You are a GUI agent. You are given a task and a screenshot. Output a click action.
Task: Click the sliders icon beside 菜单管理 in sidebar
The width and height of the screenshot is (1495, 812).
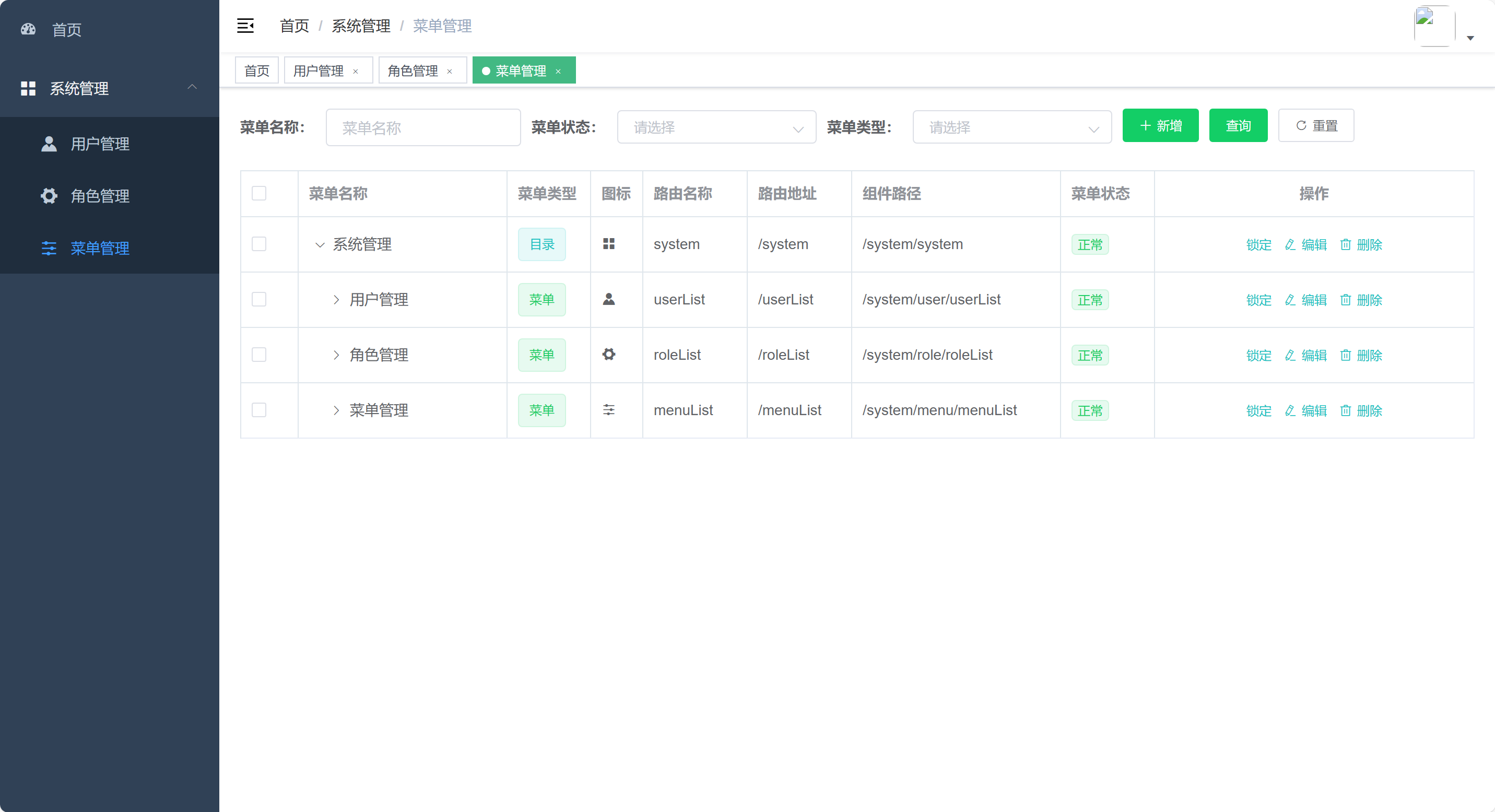pos(49,248)
